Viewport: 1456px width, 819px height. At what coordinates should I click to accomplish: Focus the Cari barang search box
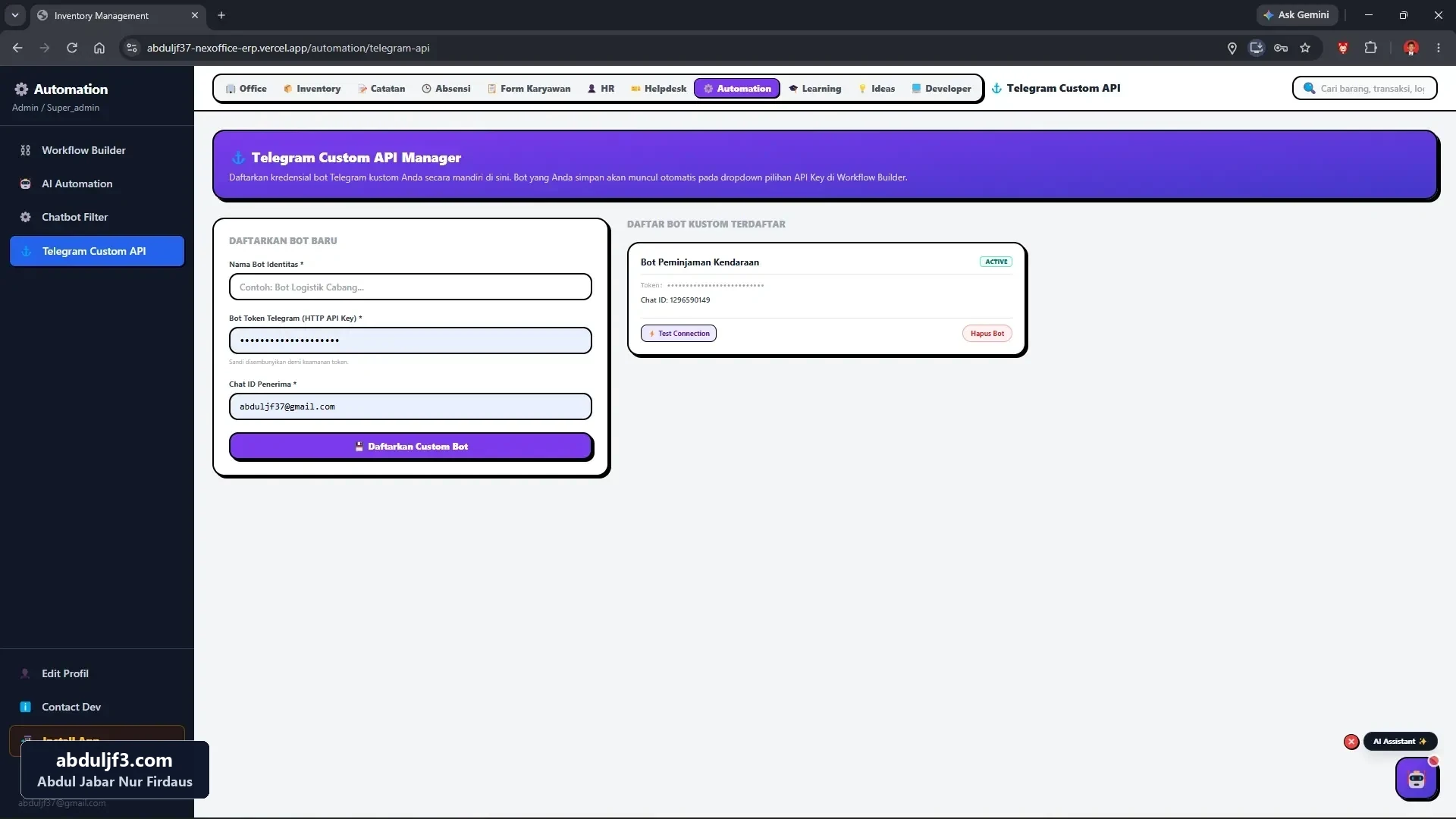pyautogui.click(x=1364, y=89)
